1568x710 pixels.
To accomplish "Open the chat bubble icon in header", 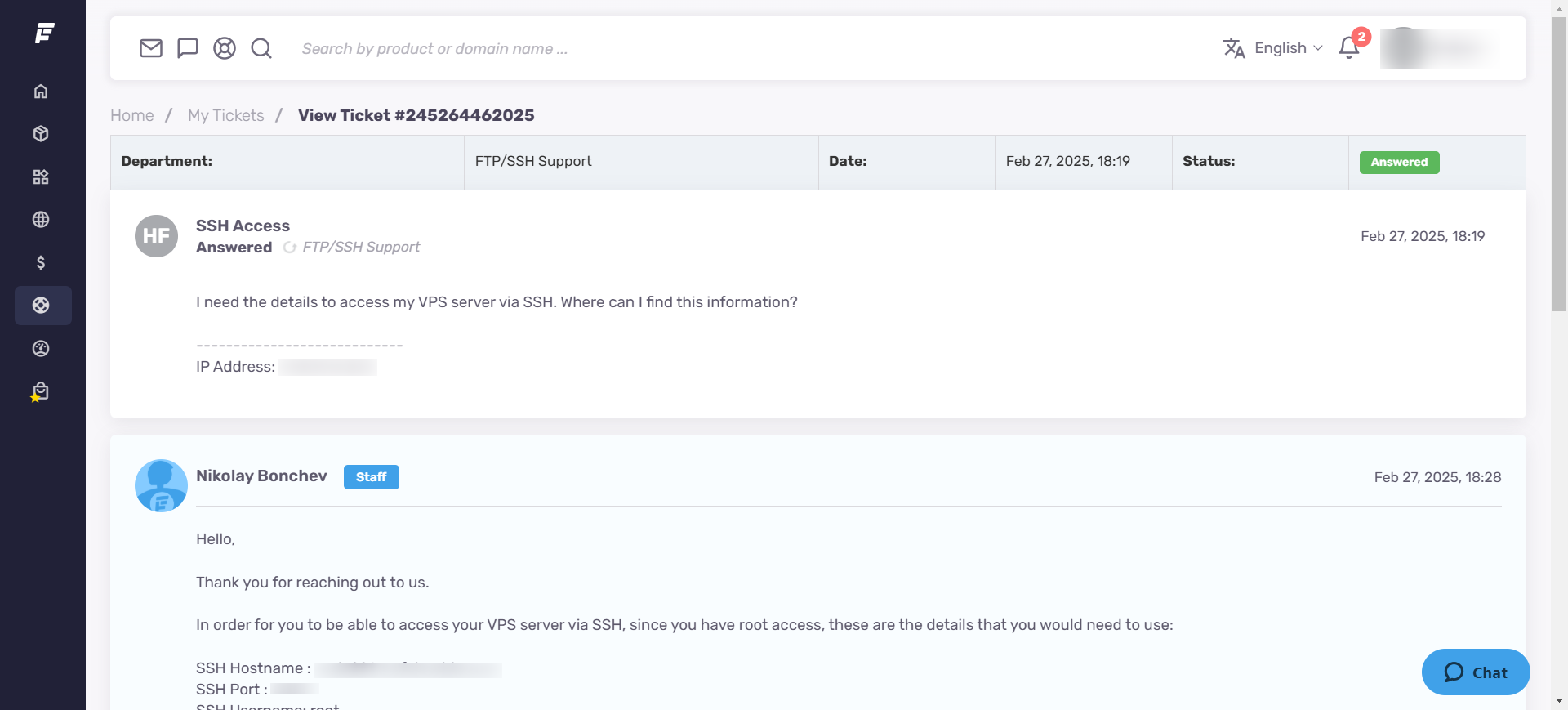I will pyautogui.click(x=188, y=48).
